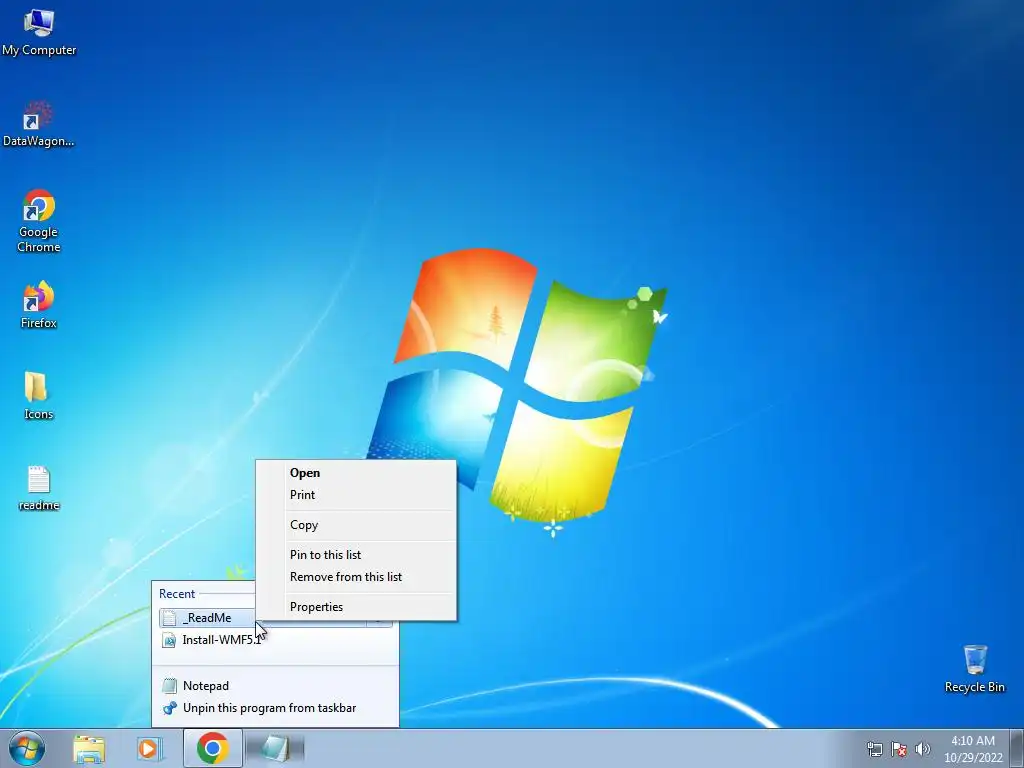This screenshot has width=1024, height=768.
Task: Show the clock and date flyout
Action: click(973, 749)
